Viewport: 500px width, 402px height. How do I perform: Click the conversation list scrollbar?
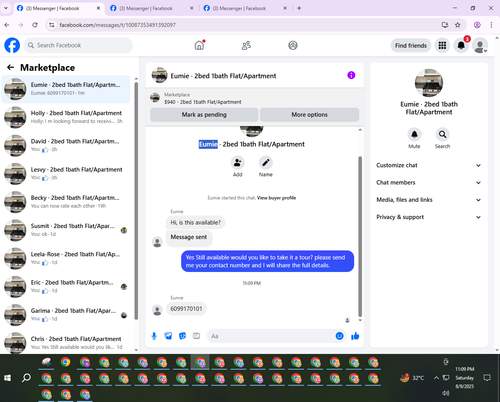(136, 201)
